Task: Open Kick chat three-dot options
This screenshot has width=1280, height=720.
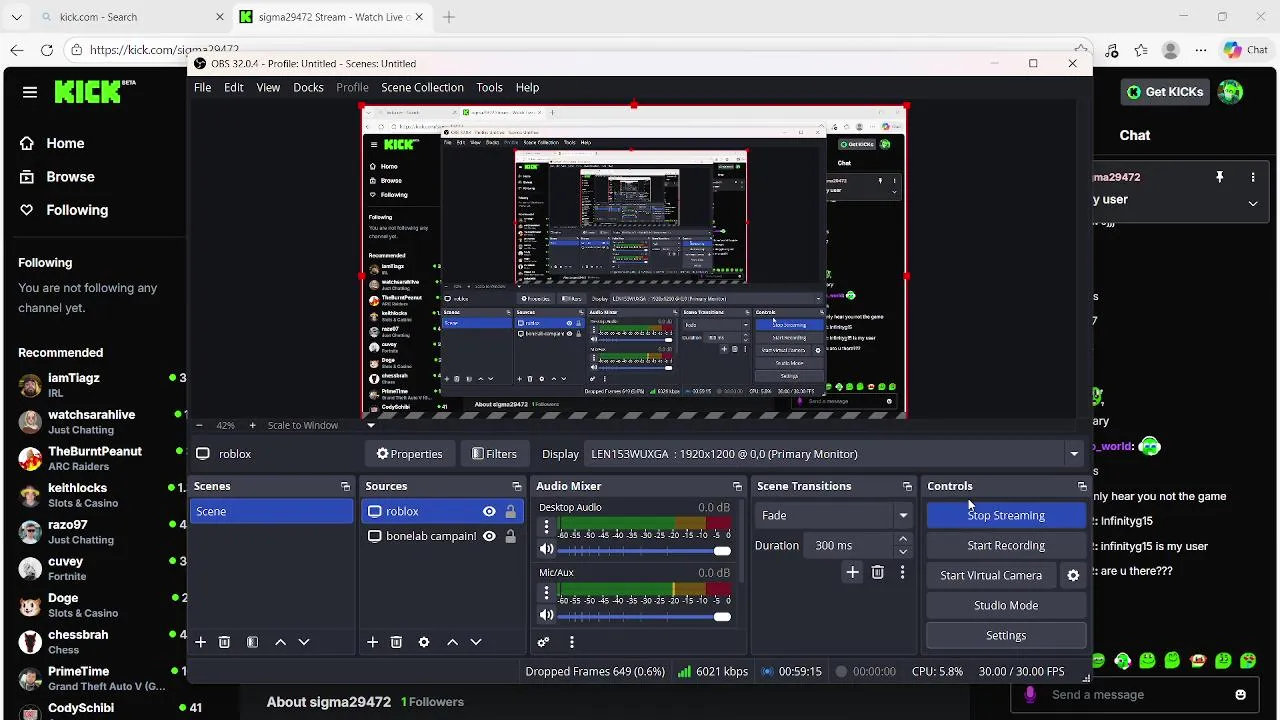Action: click(x=1253, y=177)
